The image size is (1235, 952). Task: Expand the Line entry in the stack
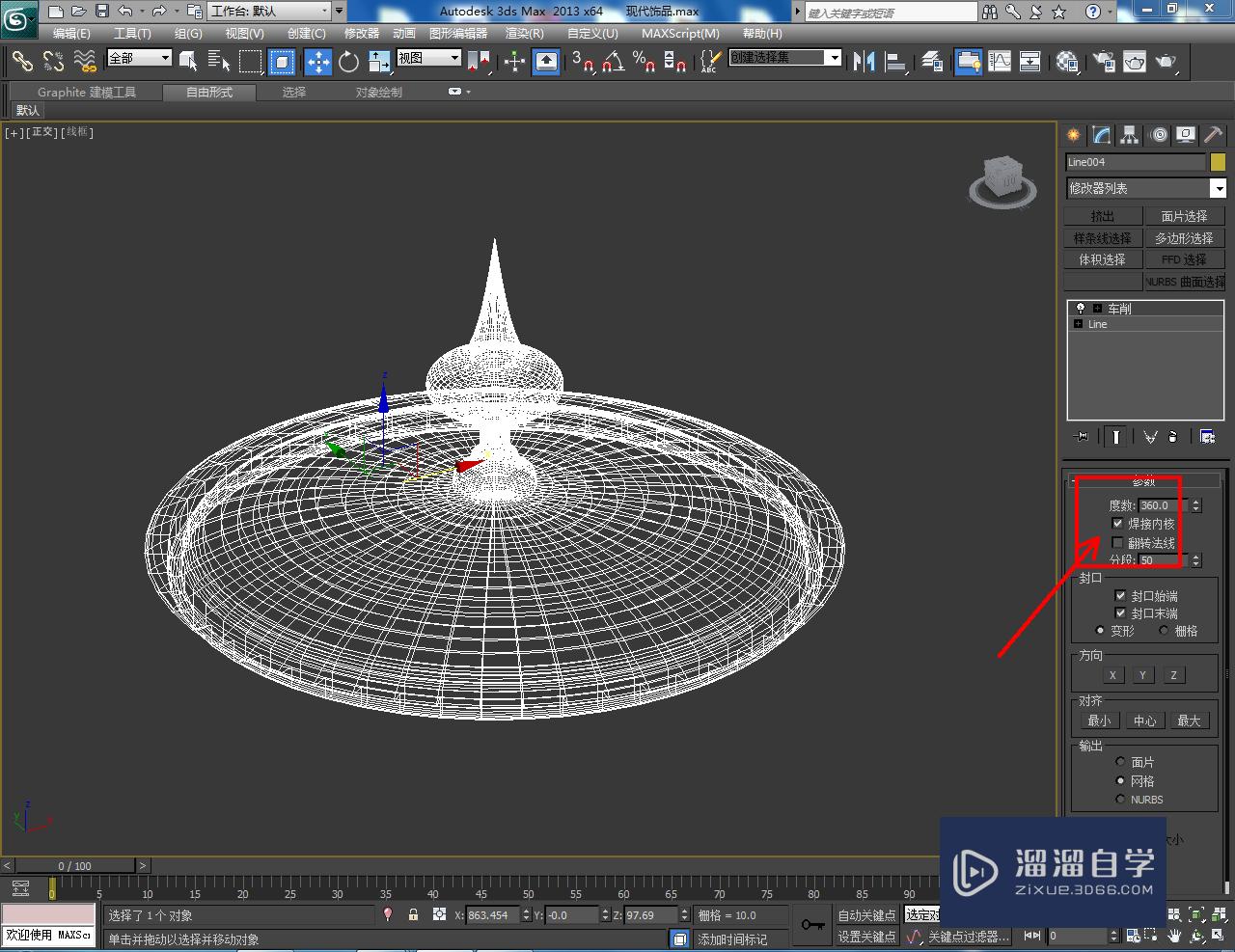click(x=1079, y=324)
